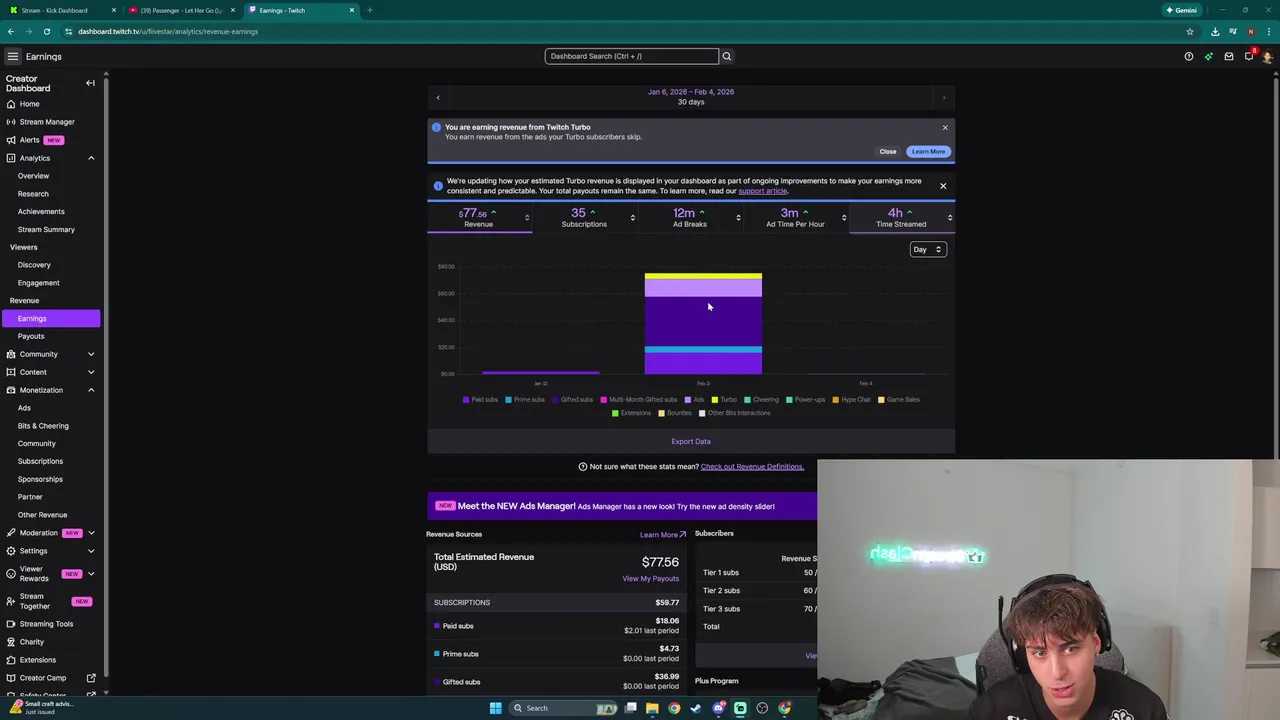
Task: Reload the page
Action: [x=46, y=31]
